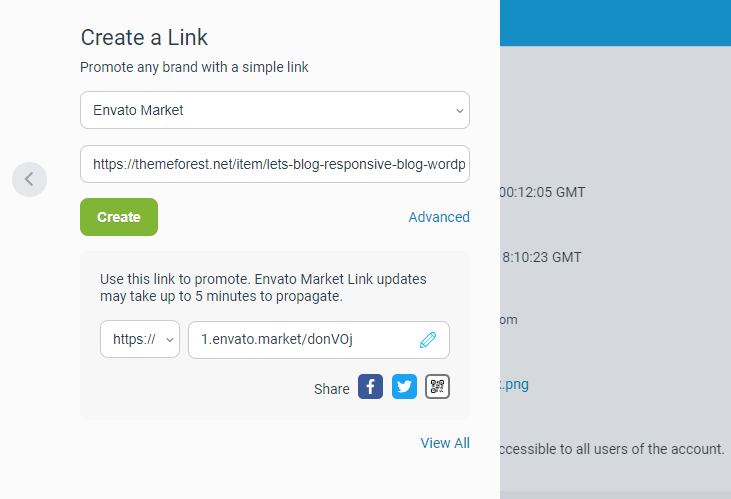Click the Share label beside social icons
The image size is (731, 499).
[331, 389]
